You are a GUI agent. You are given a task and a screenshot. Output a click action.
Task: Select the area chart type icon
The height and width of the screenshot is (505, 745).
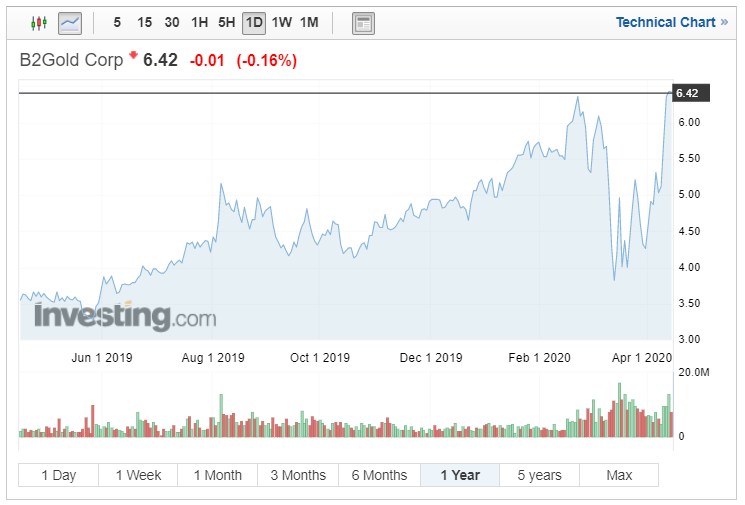click(69, 22)
